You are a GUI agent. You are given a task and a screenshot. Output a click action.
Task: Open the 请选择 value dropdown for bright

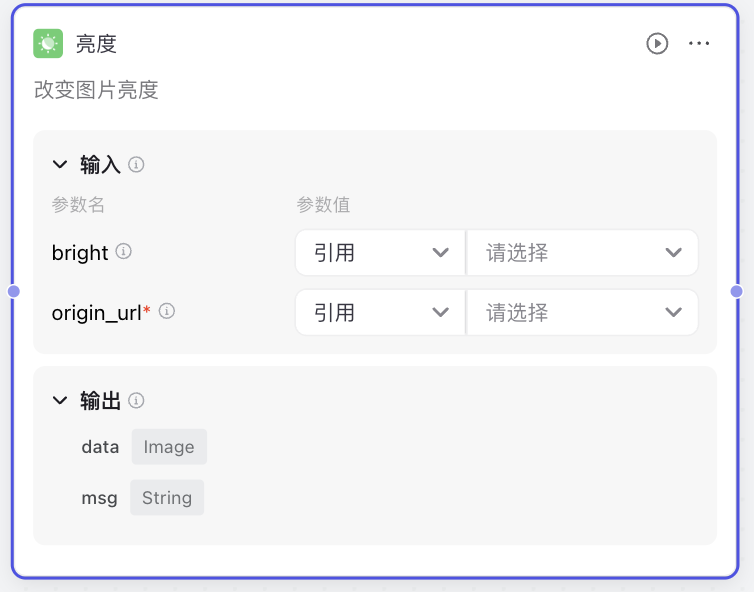(582, 252)
